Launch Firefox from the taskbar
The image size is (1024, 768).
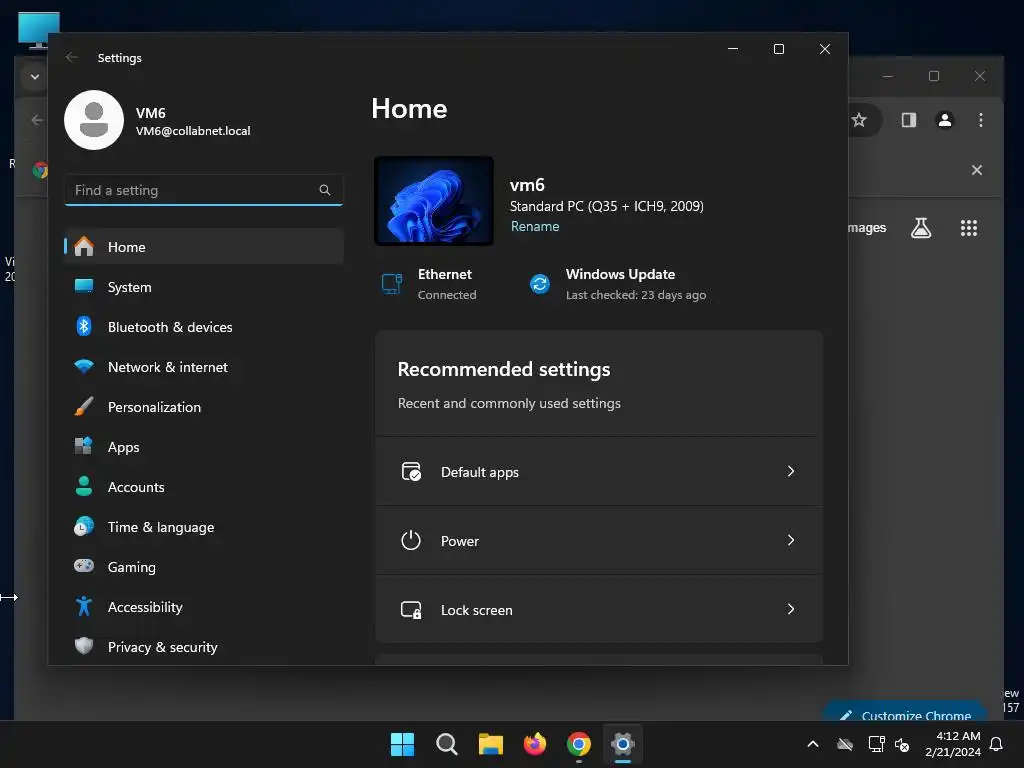pos(535,744)
